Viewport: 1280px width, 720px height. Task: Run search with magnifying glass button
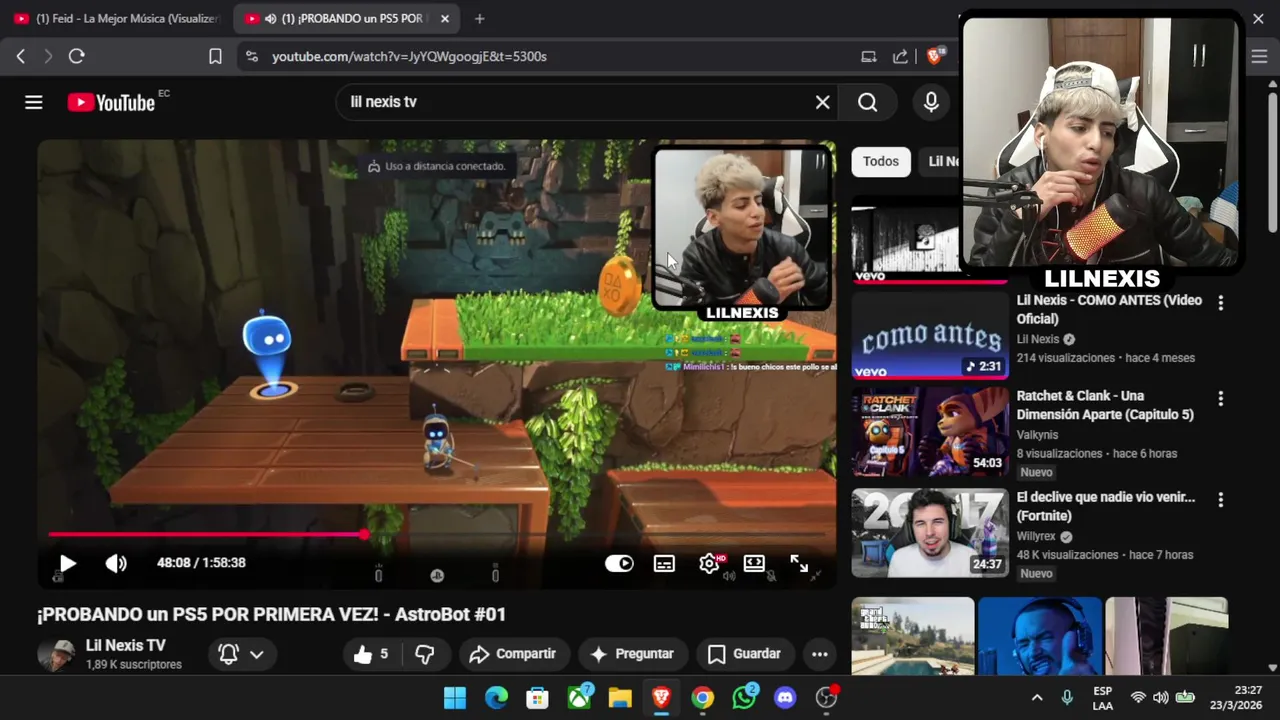867,102
